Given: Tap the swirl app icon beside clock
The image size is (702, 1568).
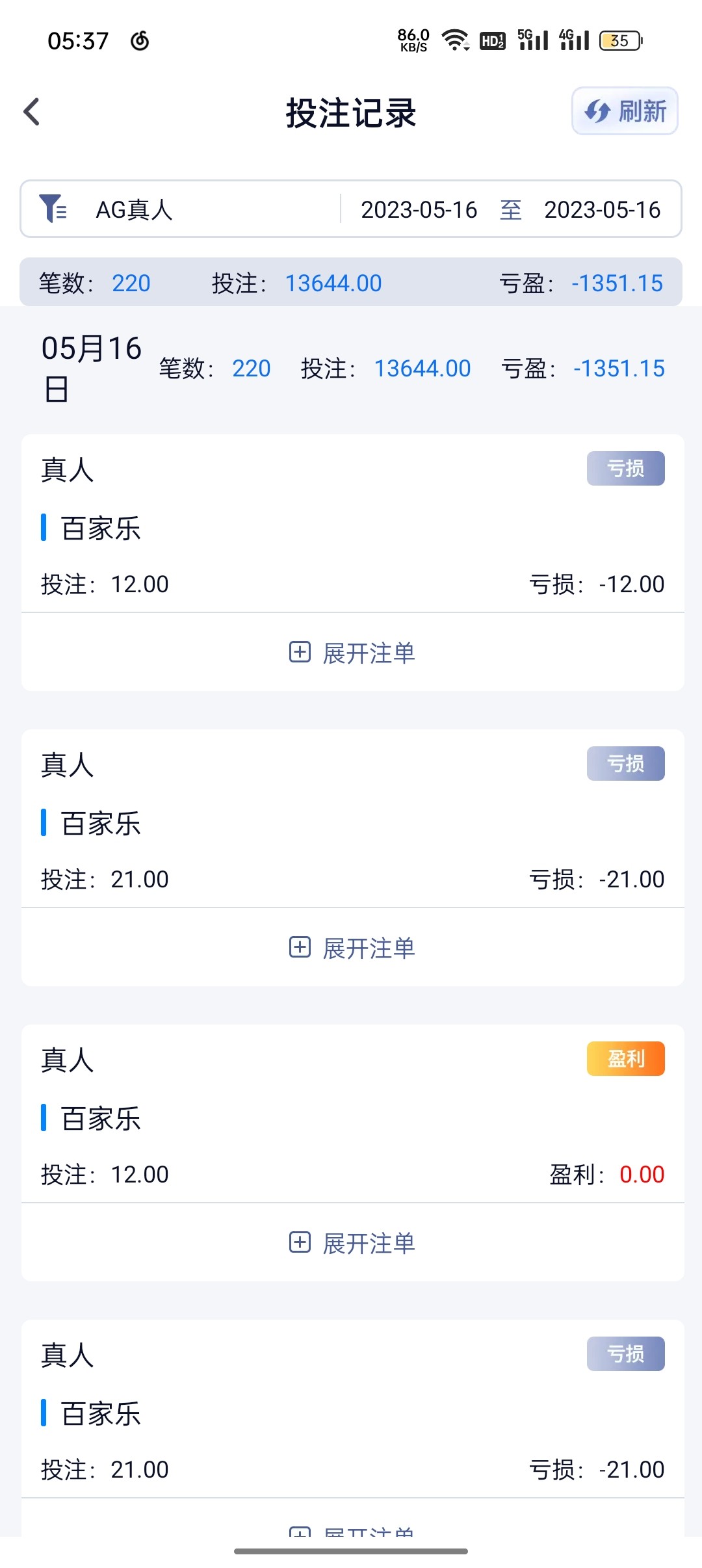Looking at the screenshot, I should (x=140, y=41).
